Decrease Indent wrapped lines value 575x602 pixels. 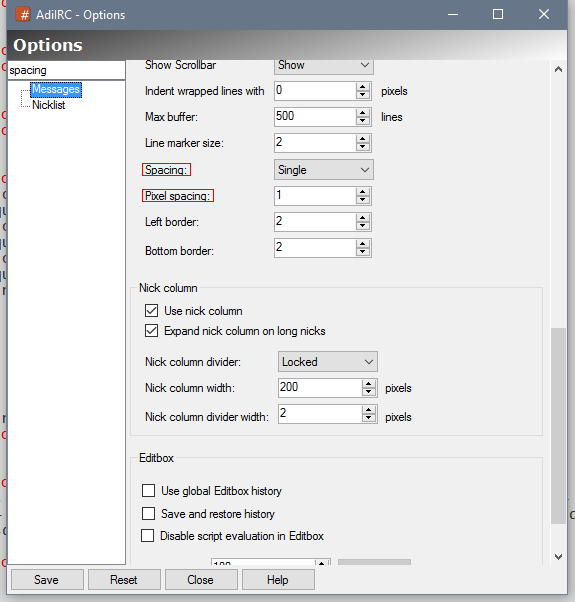point(362,95)
